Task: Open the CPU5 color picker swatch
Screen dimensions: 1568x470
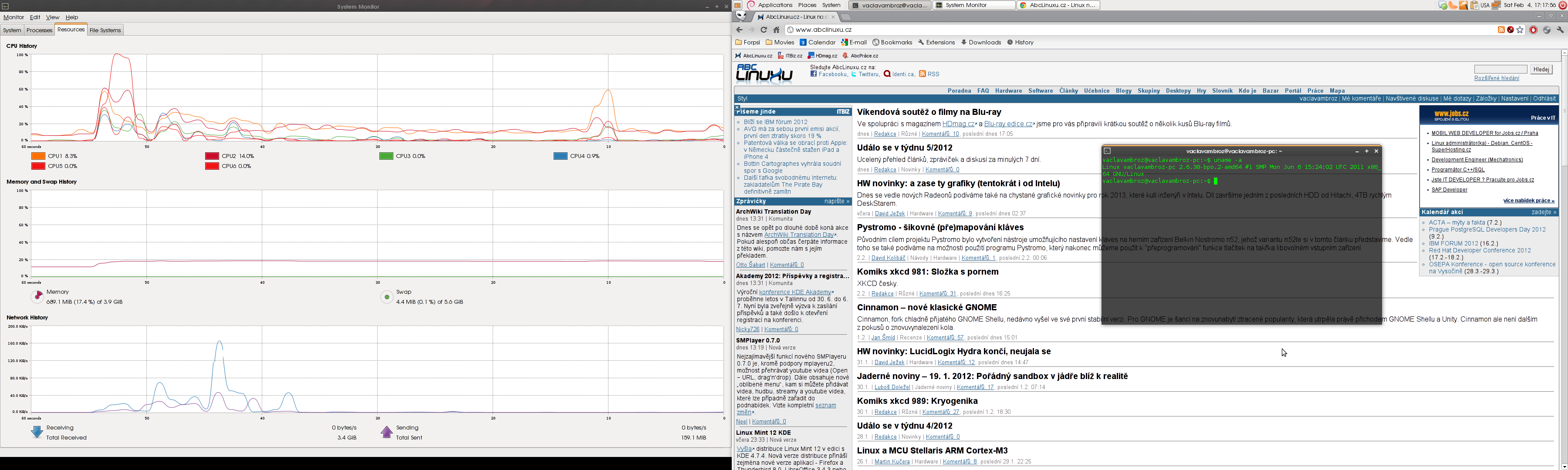Action: tap(38, 166)
